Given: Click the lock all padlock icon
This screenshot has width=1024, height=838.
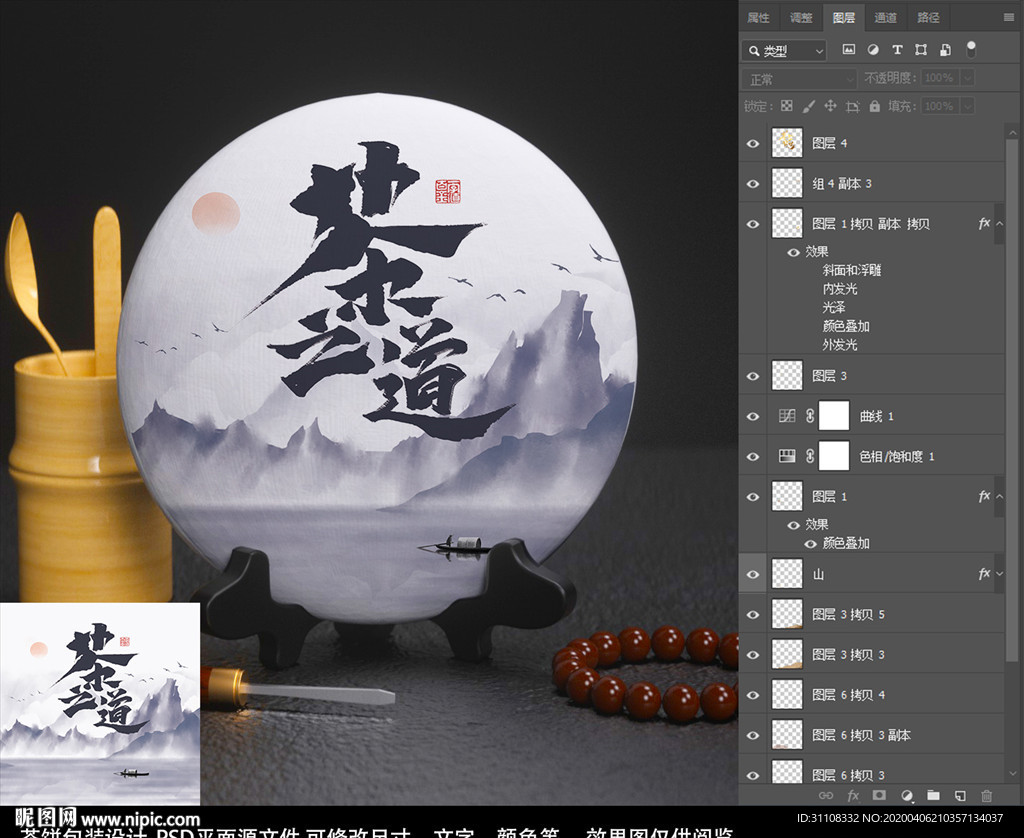Looking at the screenshot, I should coord(874,106).
